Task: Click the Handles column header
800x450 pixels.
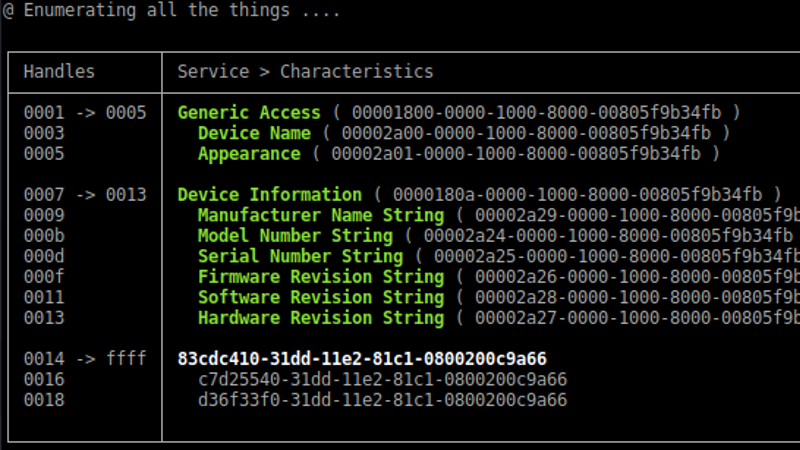Action: click(x=59, y=71)
